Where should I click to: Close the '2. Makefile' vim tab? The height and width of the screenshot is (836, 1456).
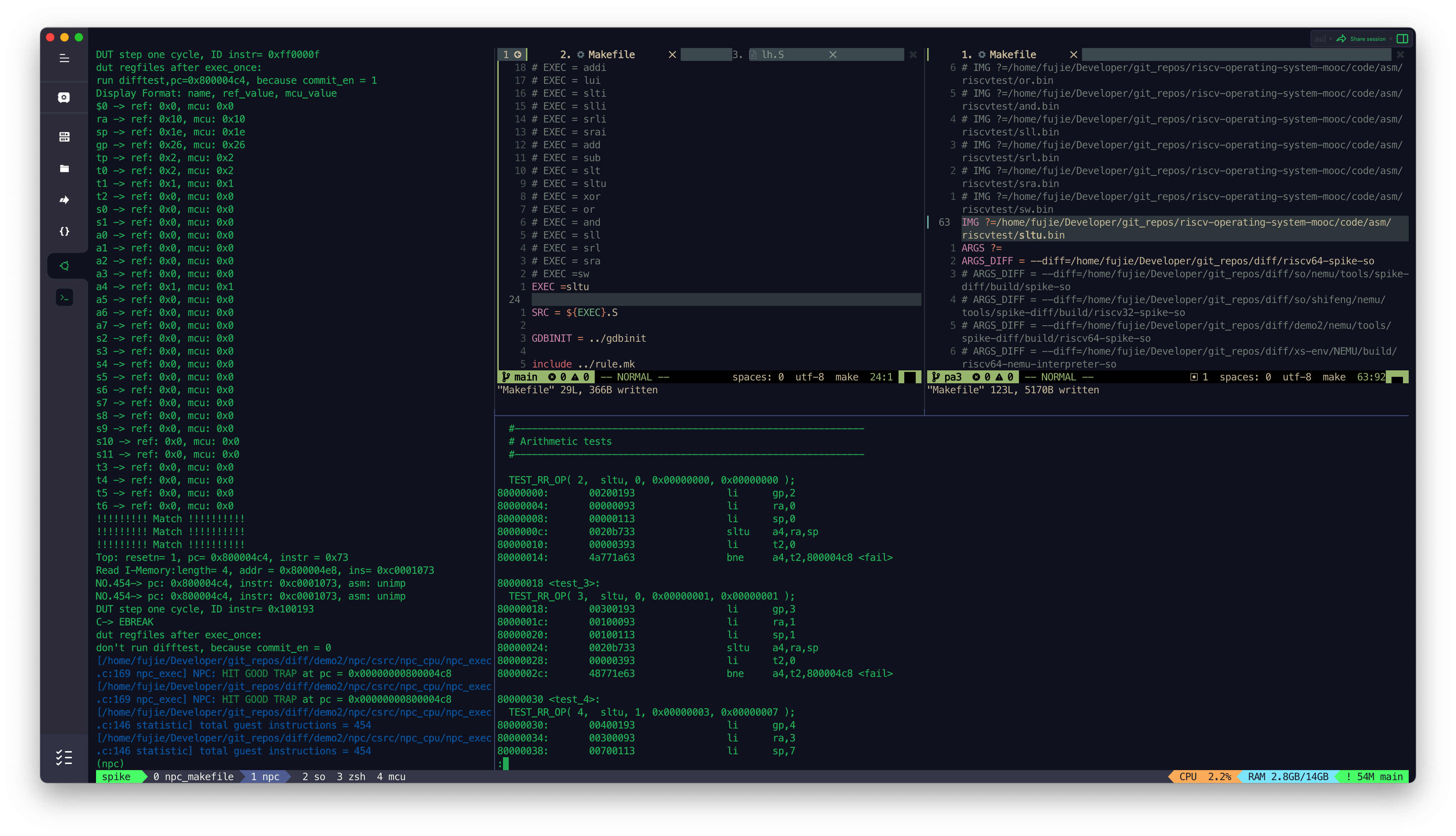[672, 54]
